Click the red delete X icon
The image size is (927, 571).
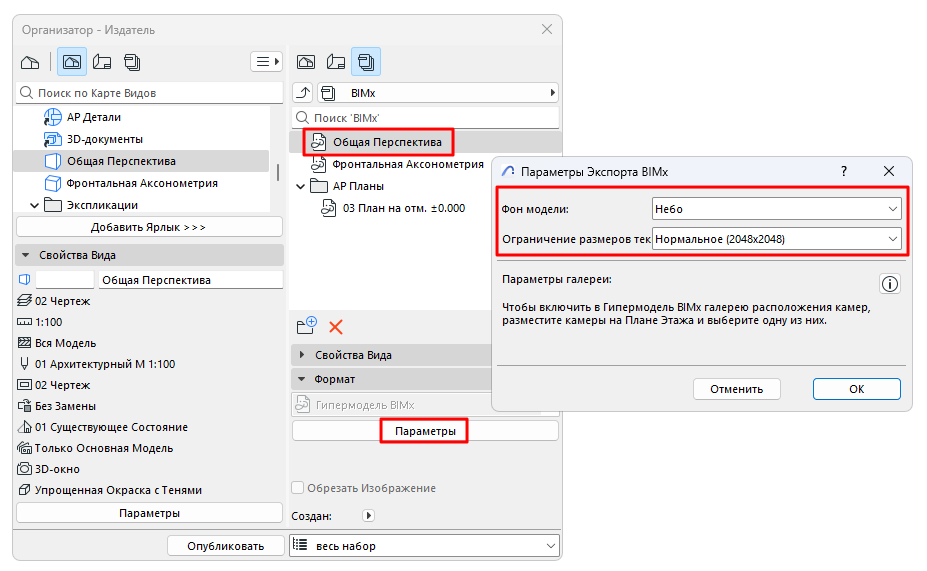coord(336,327)
